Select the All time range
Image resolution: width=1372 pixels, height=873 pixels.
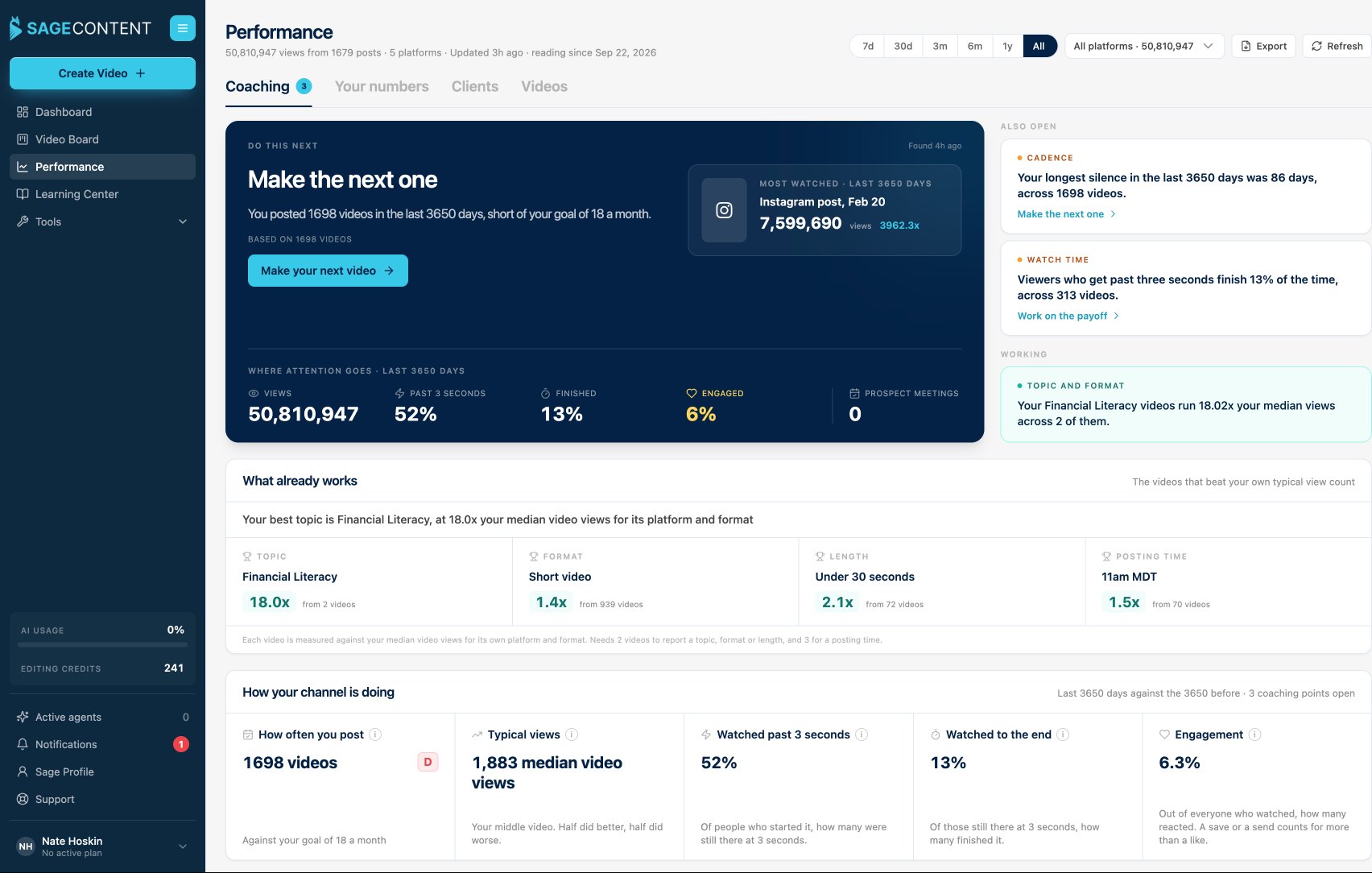(1039, 46)
